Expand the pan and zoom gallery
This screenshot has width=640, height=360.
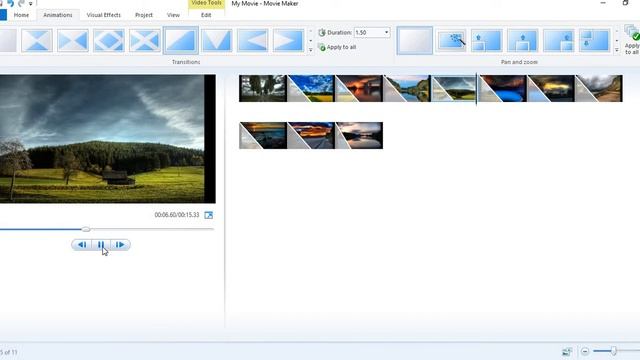617,50
